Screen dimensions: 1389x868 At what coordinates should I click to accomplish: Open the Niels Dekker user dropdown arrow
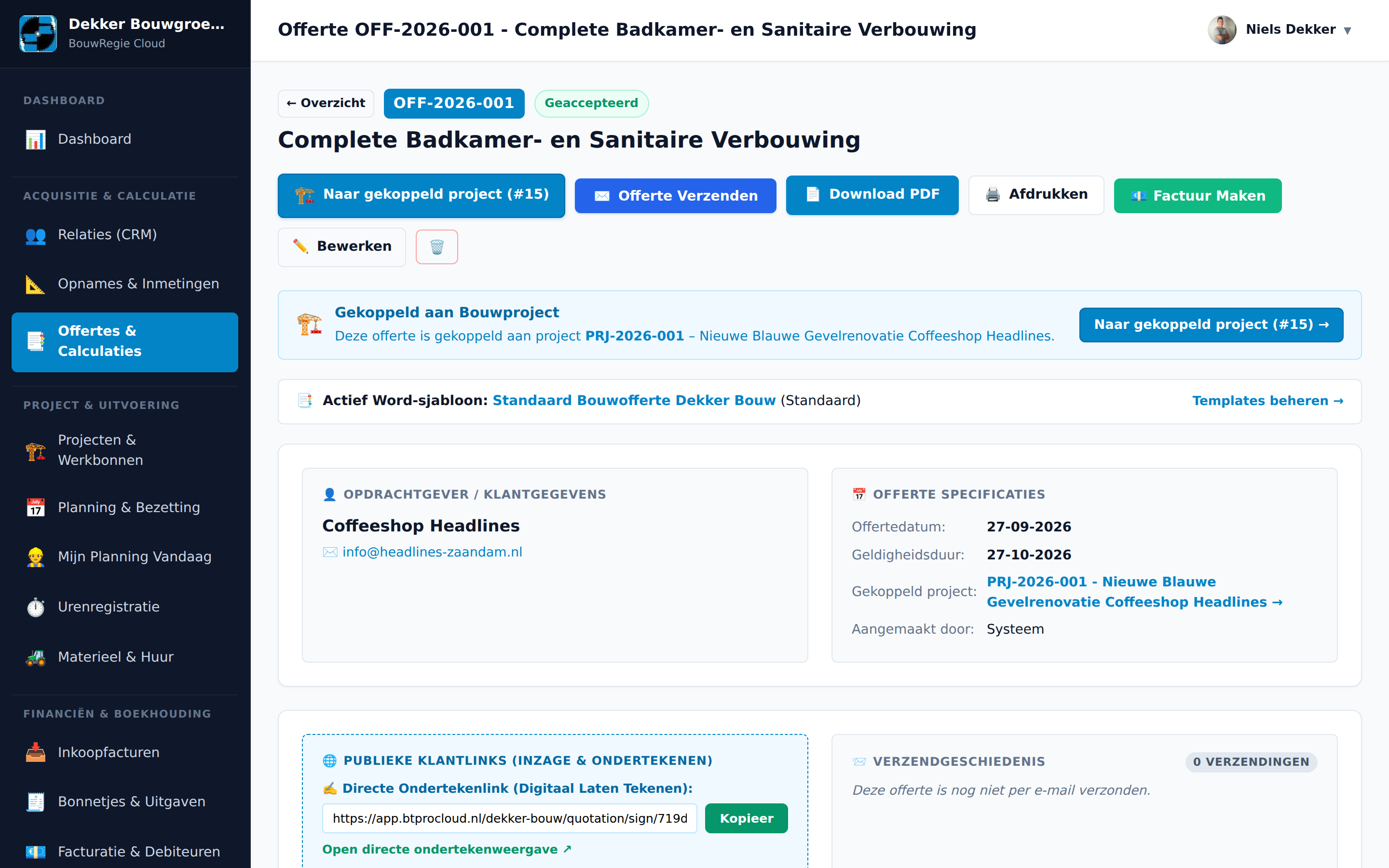tap(1348, 30)
